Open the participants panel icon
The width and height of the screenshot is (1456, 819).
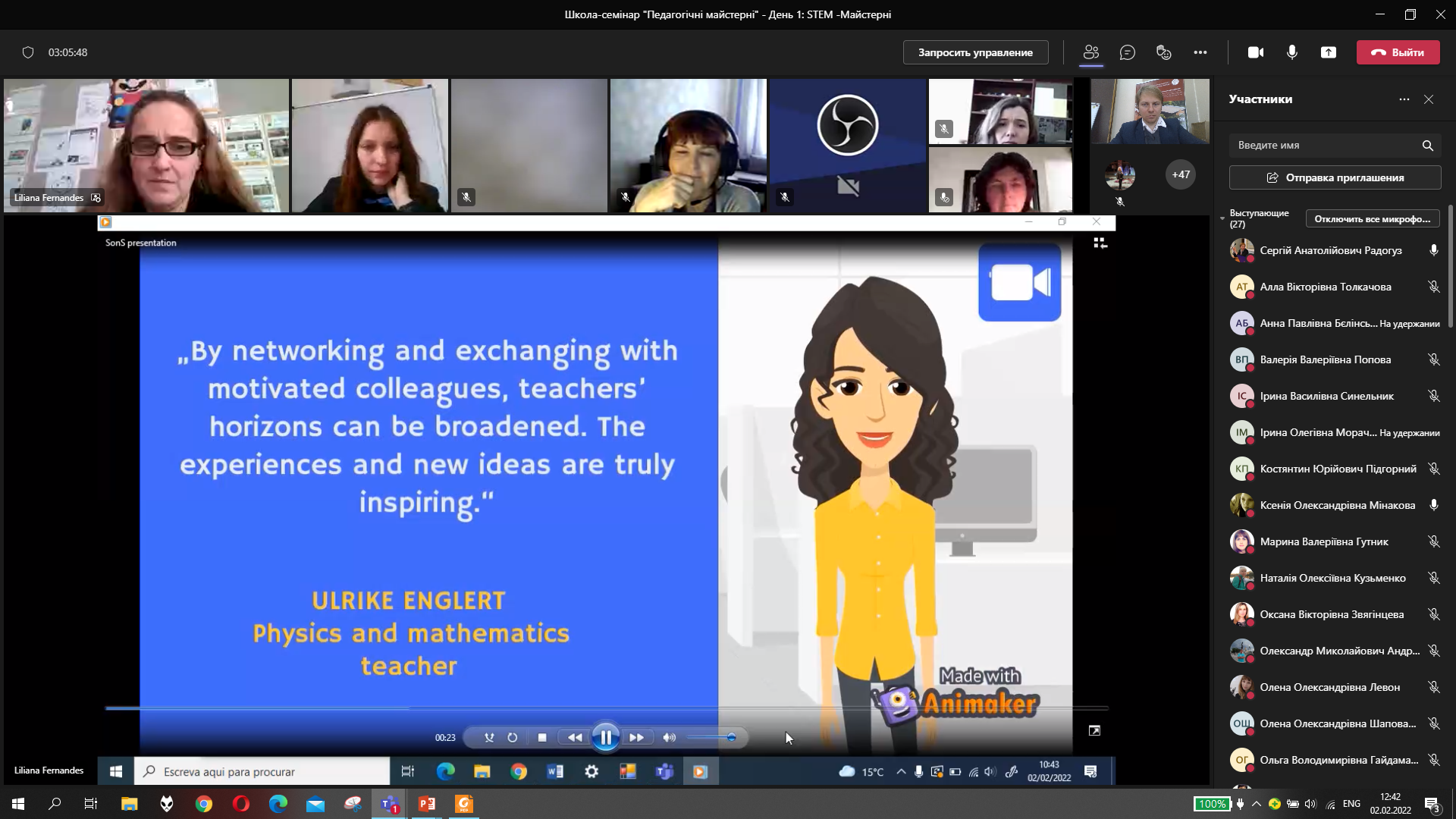(1090, 52)
